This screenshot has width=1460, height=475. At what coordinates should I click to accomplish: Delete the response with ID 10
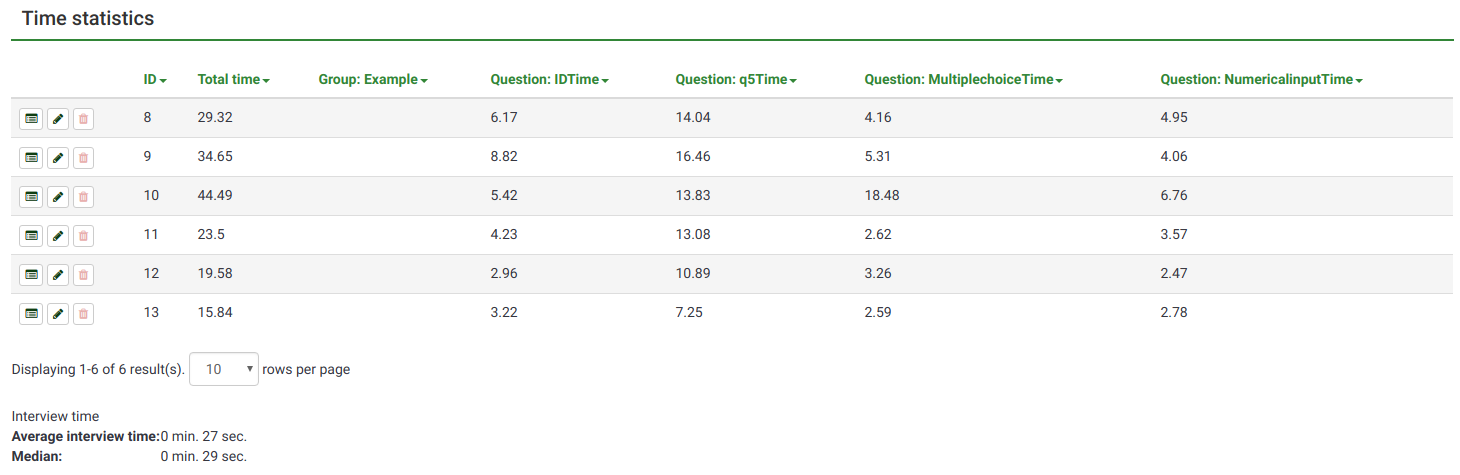84,196
